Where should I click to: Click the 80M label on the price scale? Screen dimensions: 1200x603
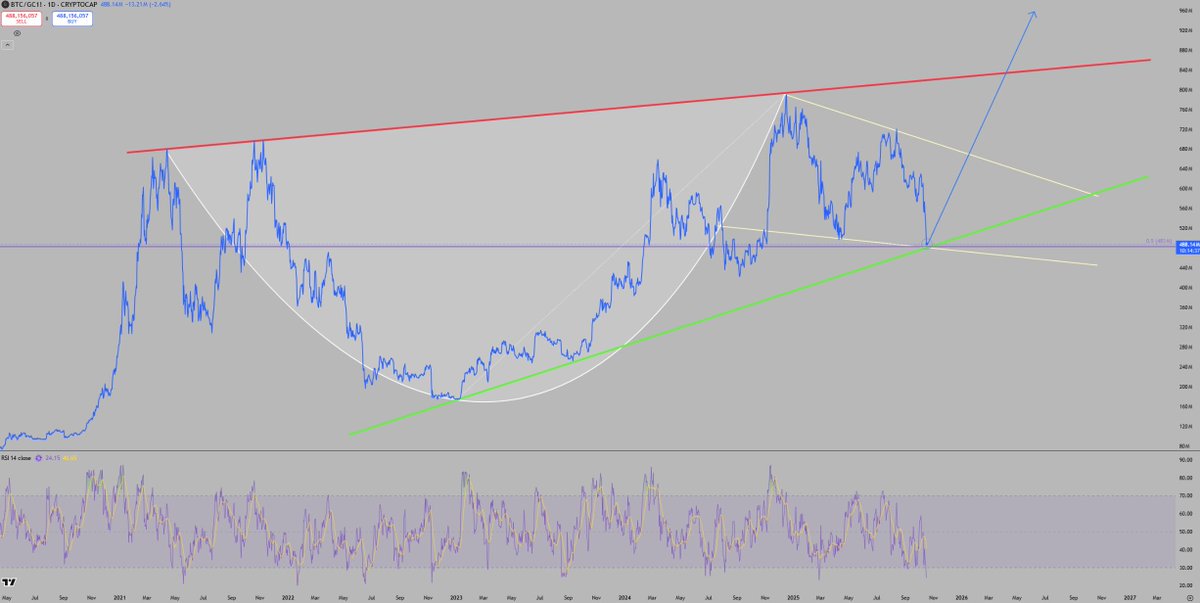[1185, 446]
